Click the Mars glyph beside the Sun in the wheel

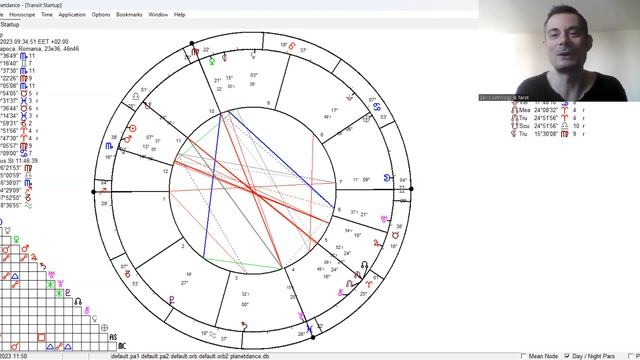coord(127,139)
